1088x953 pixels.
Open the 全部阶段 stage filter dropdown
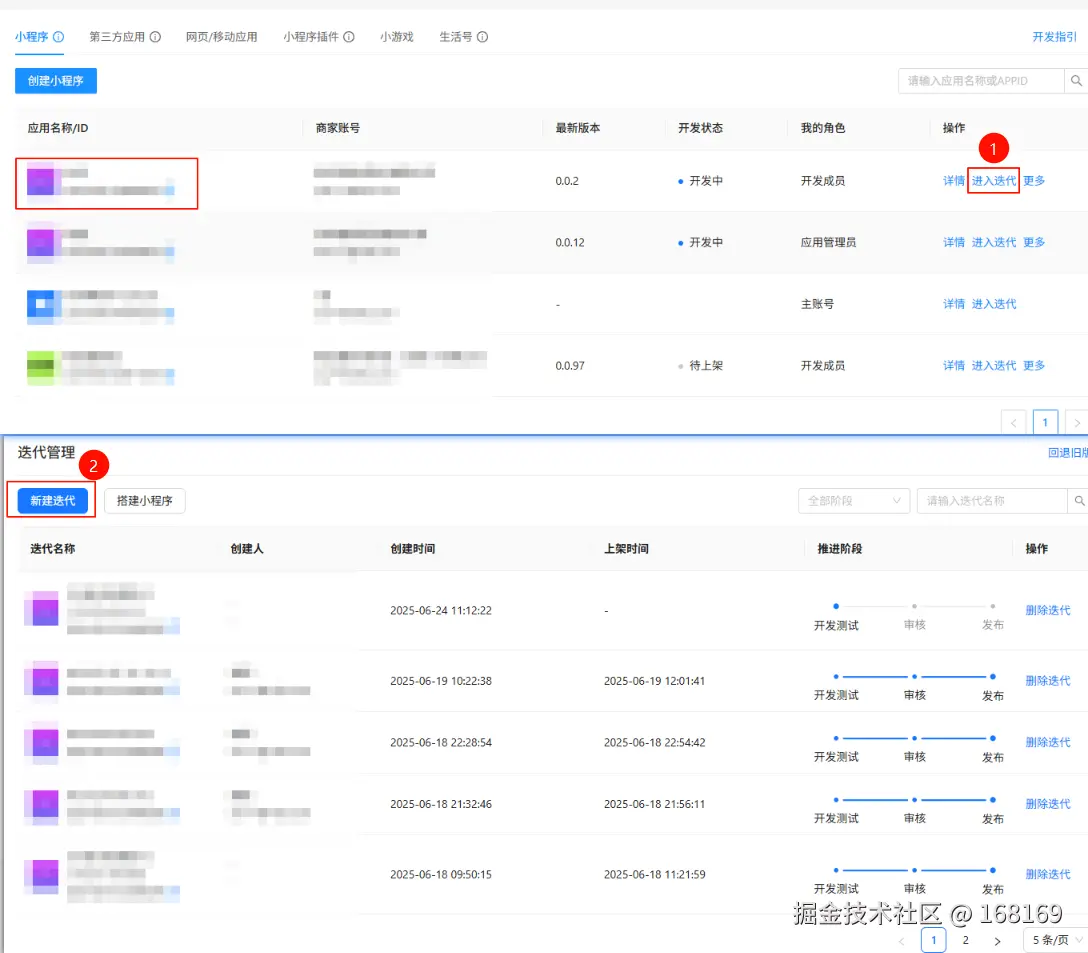pos(853,500)
